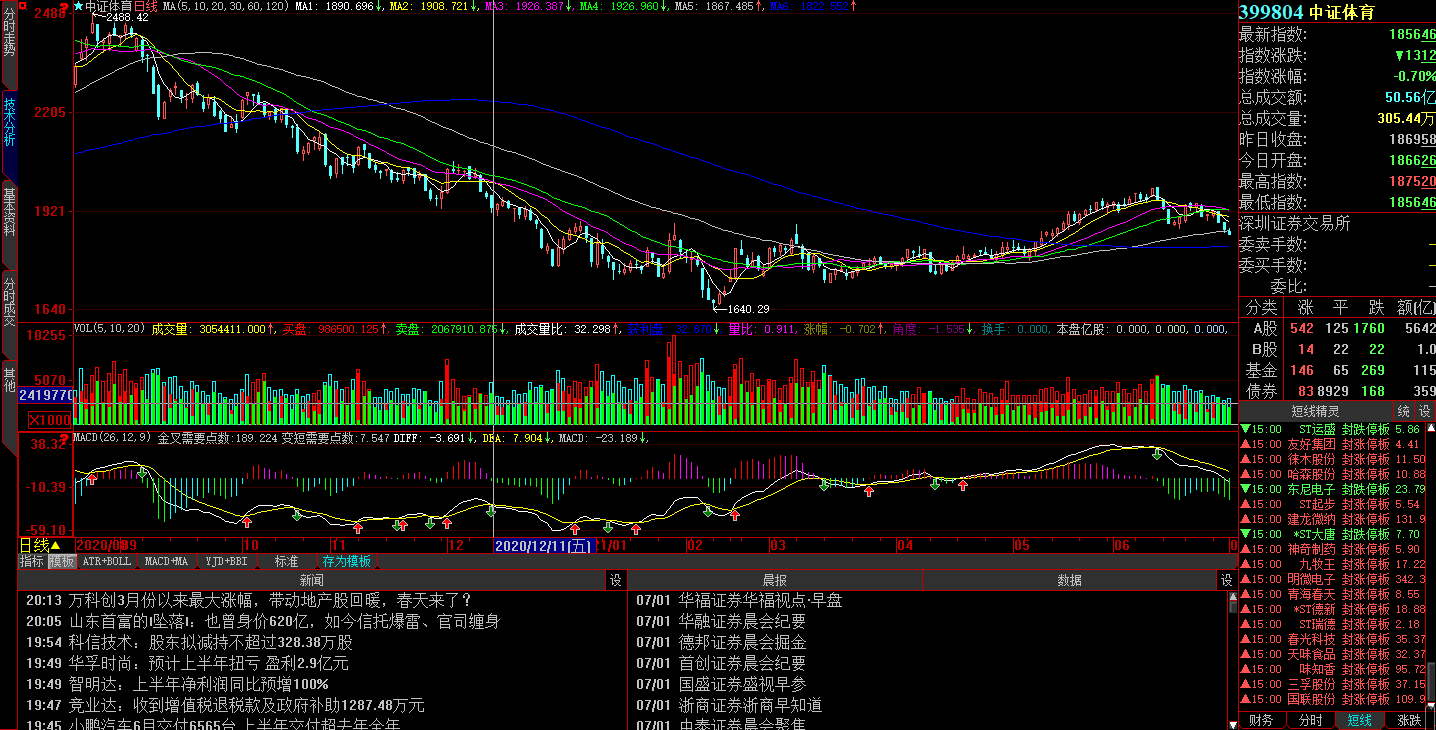This screenshot has width=1436, height=730.
Task: Click the MA(5,10,20,30,60,120) legend label
Action: coord(226,6)
